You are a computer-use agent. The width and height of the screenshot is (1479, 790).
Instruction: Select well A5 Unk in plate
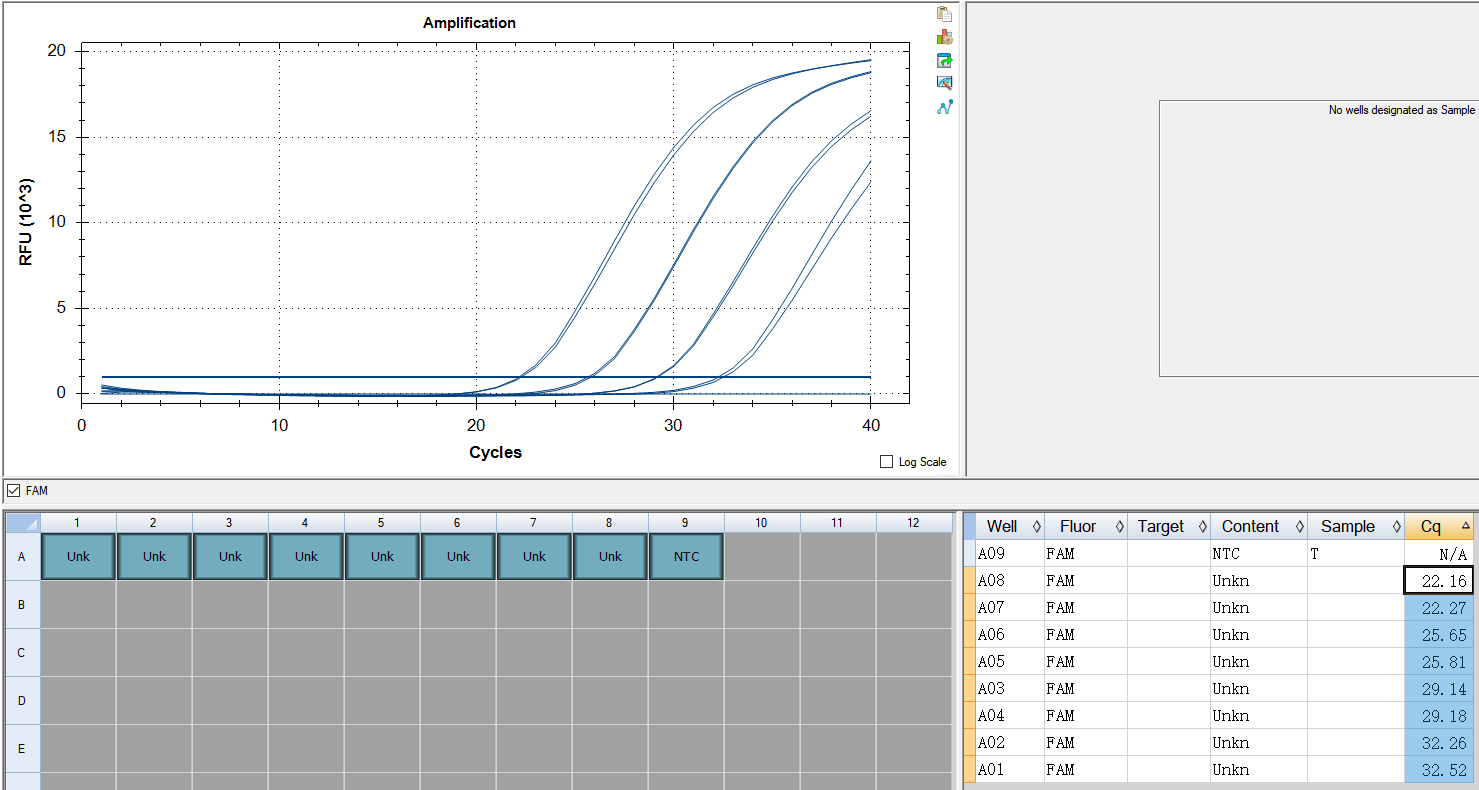[x=382, y=557]
